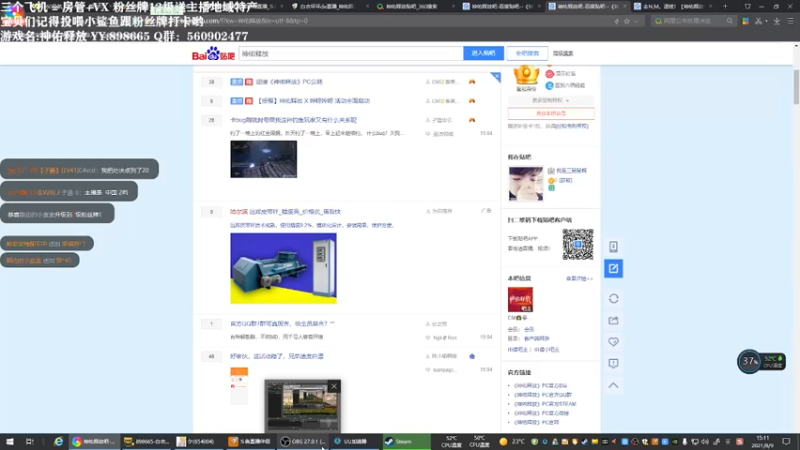Click the browser download arrow icon
The height and width of the screenshot is (450, 800).
tap(777, 21)
